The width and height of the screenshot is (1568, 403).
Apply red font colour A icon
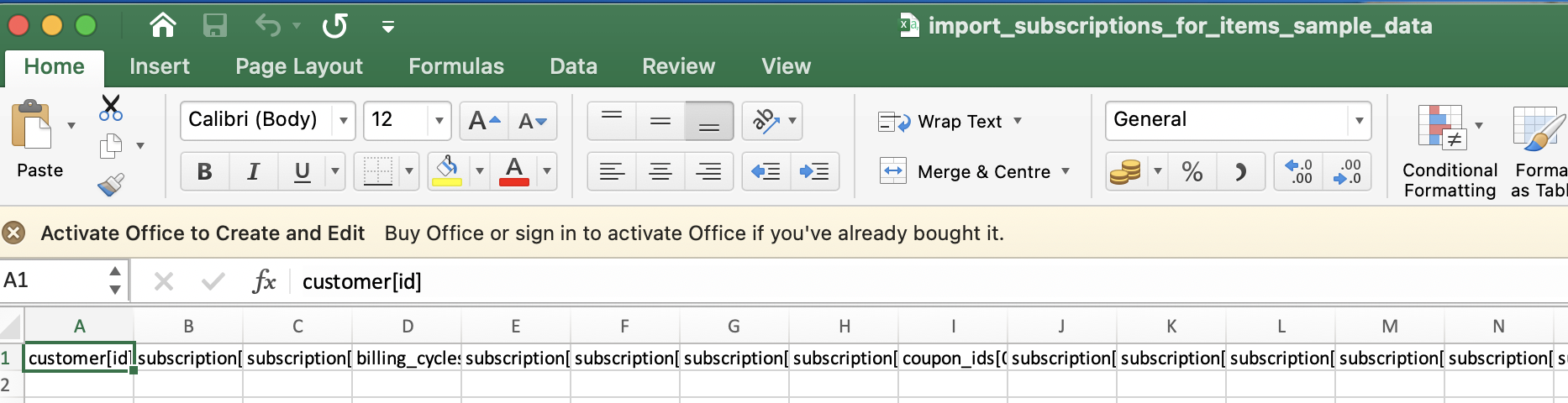pos(514,172)
